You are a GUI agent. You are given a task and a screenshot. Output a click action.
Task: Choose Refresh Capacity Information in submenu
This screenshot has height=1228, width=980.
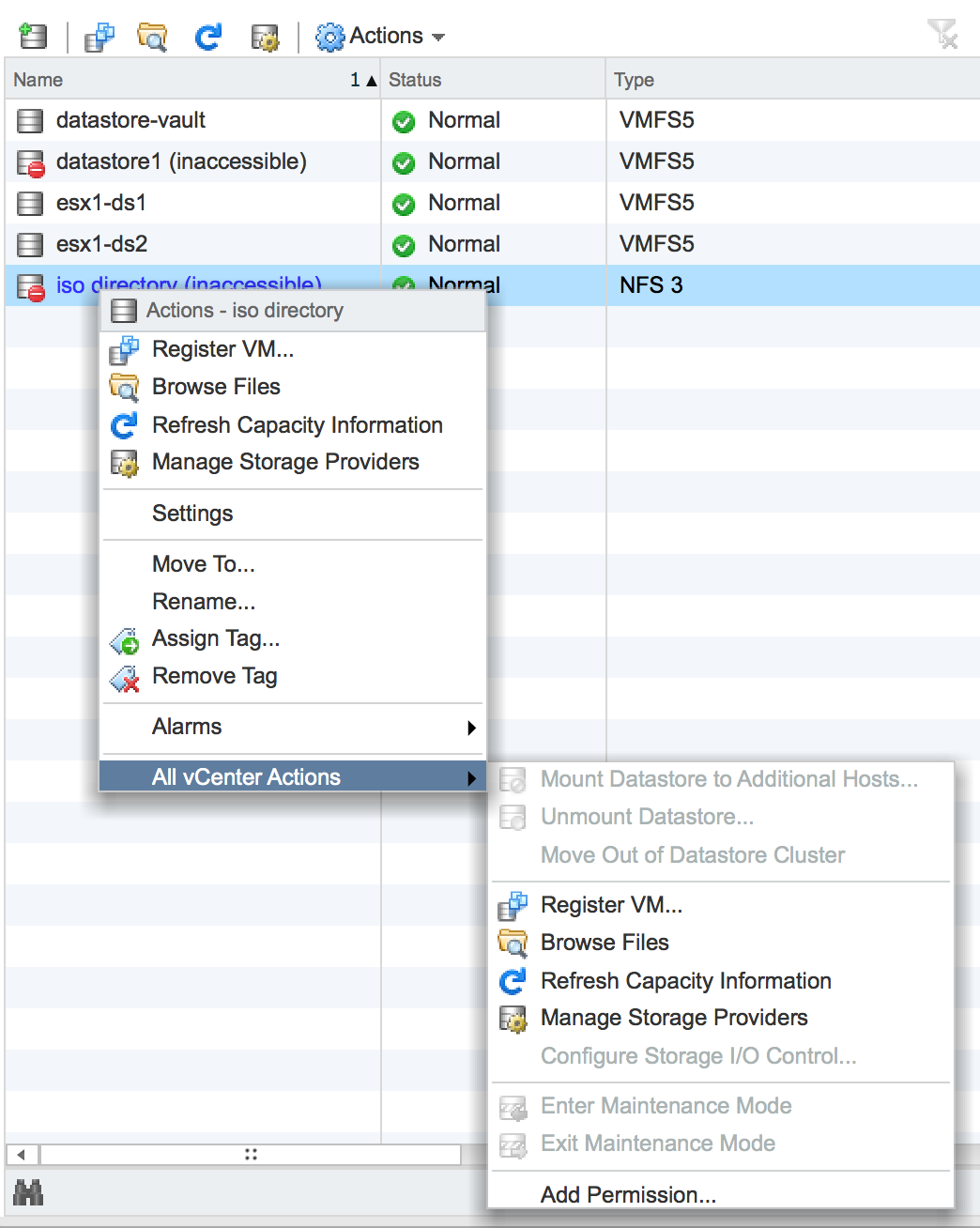tap(721, 981)
